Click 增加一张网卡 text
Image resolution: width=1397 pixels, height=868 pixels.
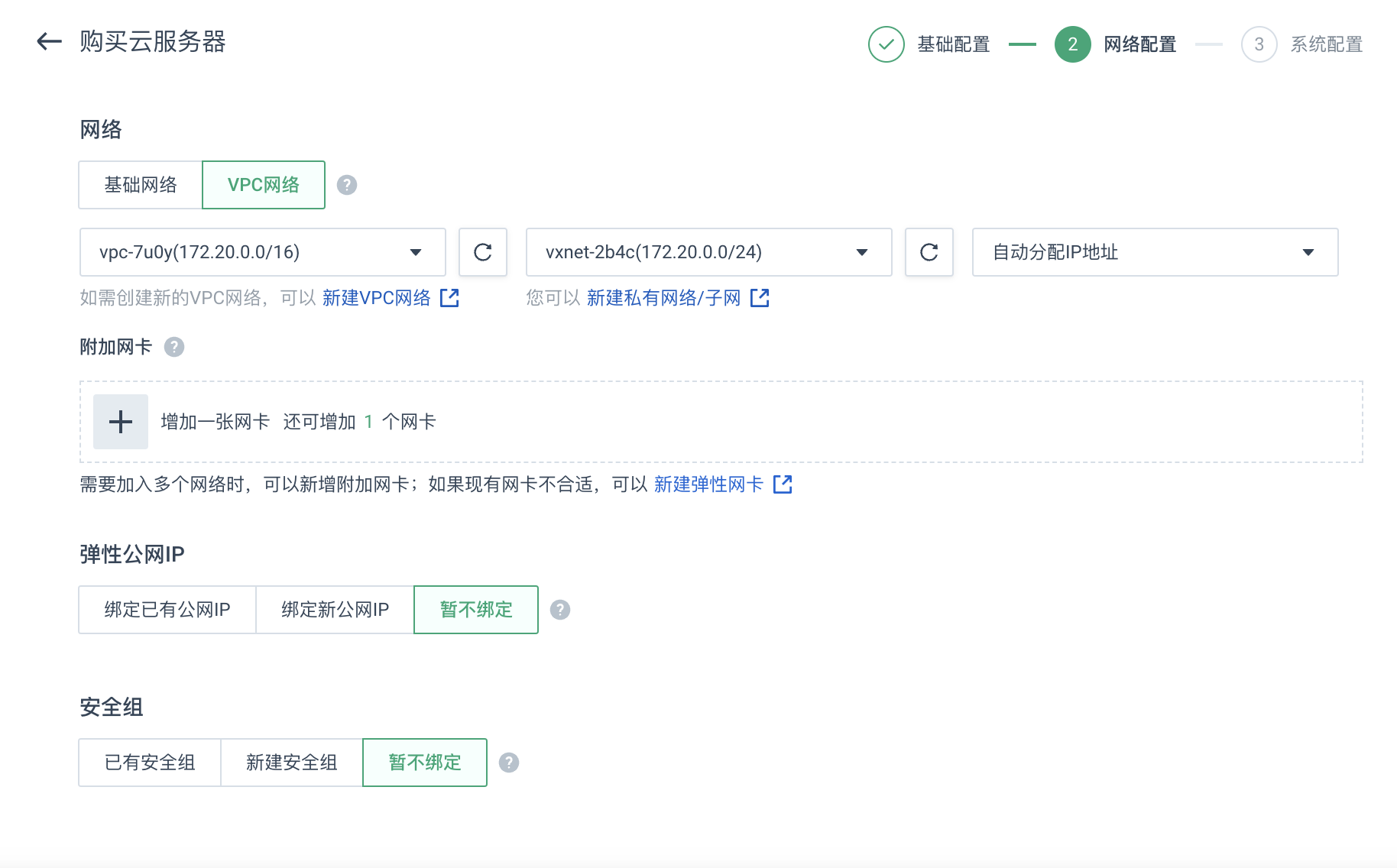pos(216,422)
